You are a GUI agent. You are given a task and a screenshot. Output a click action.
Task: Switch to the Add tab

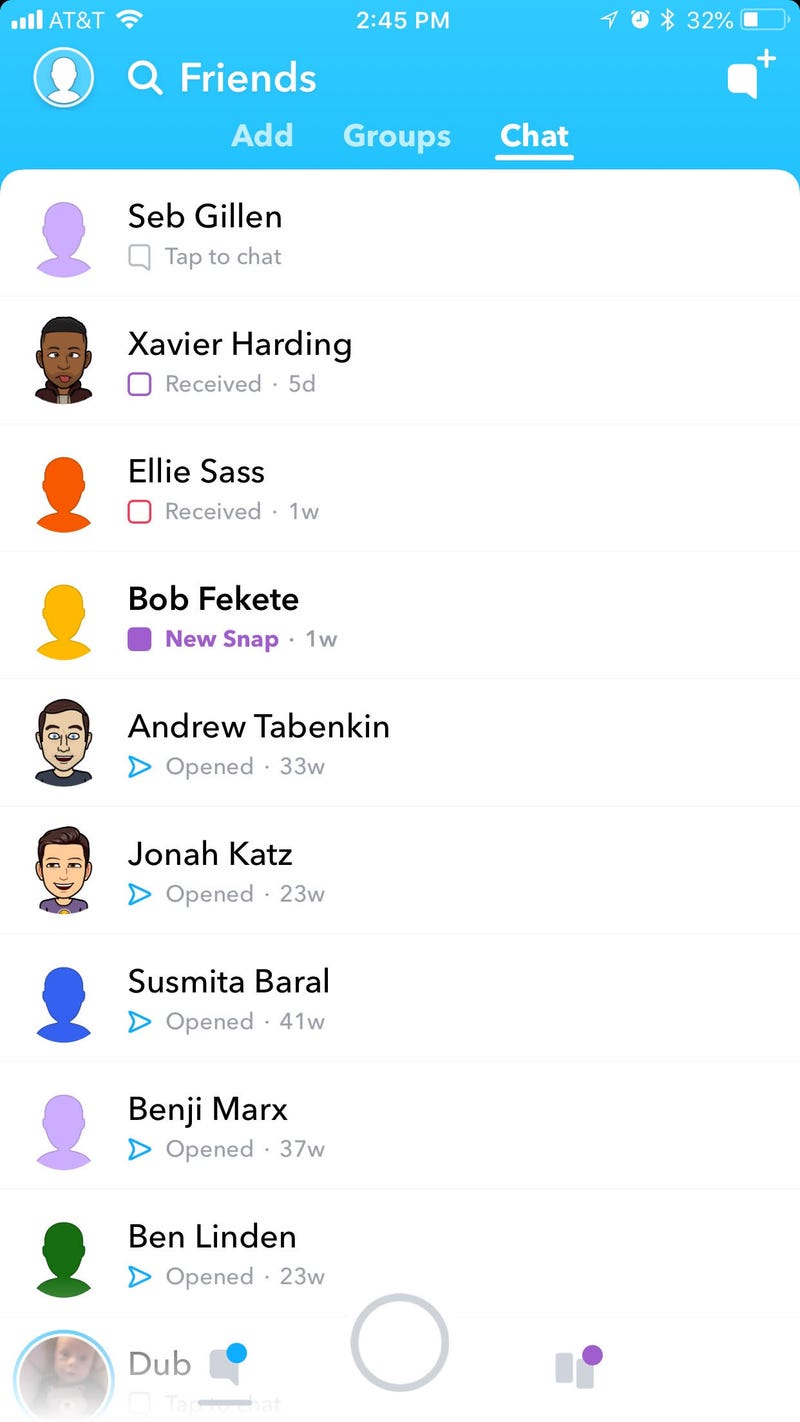coord(262,135)
